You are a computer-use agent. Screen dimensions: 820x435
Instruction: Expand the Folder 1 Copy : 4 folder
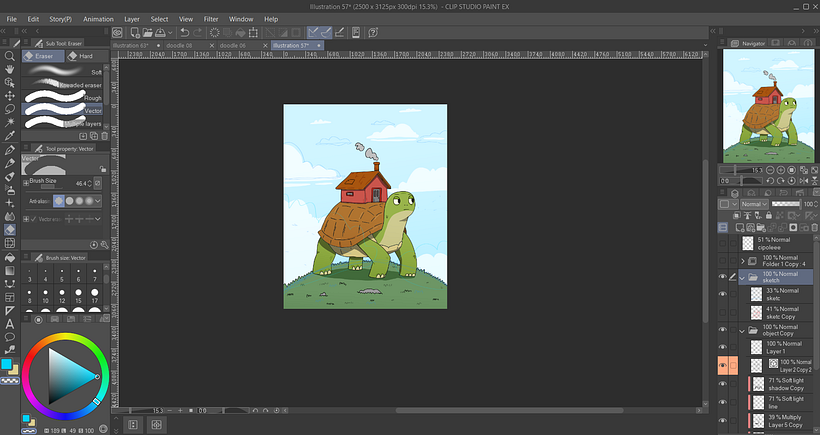[x=743, y=261]
